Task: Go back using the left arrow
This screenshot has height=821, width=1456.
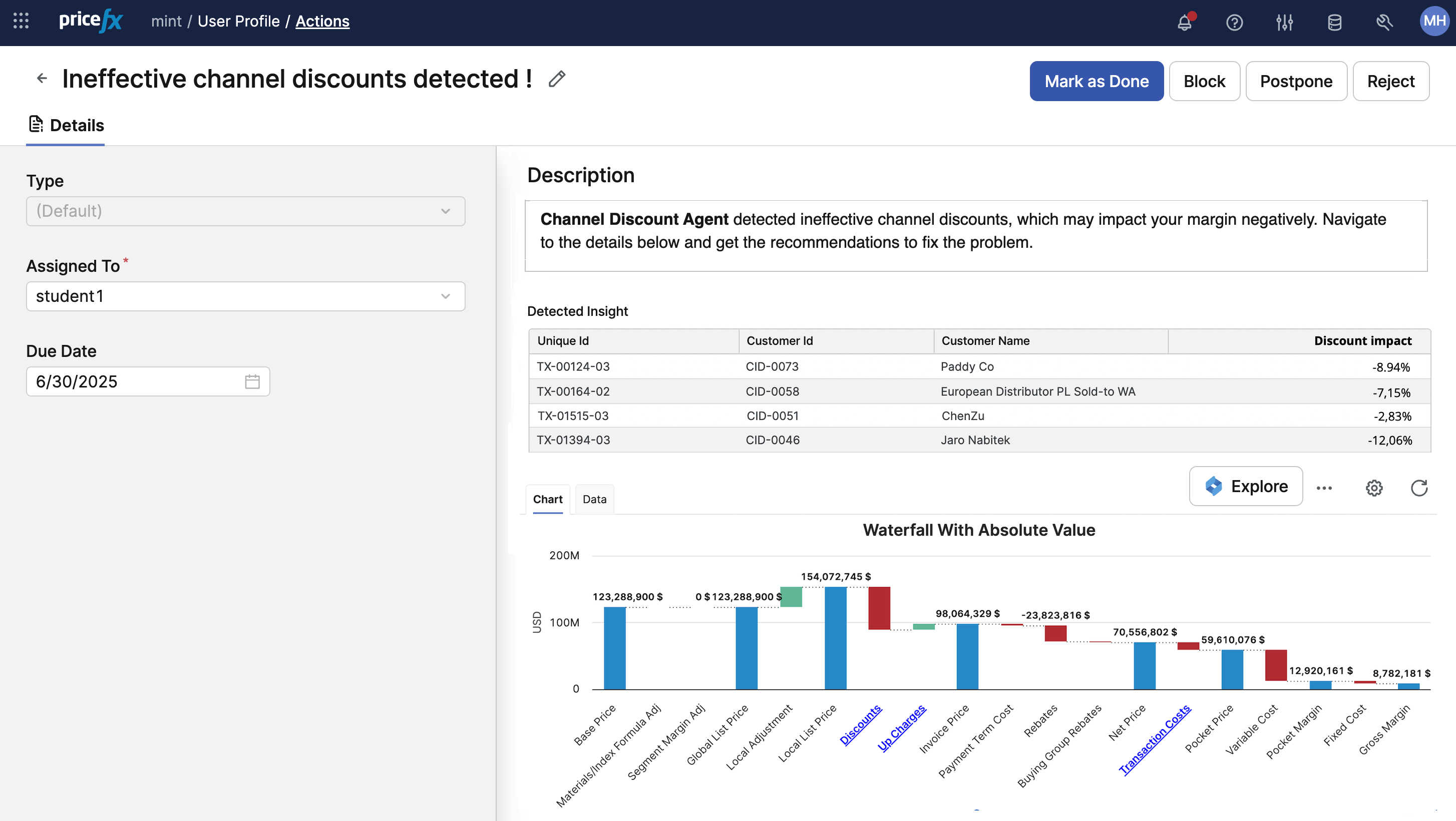Action: pos(42,79)
